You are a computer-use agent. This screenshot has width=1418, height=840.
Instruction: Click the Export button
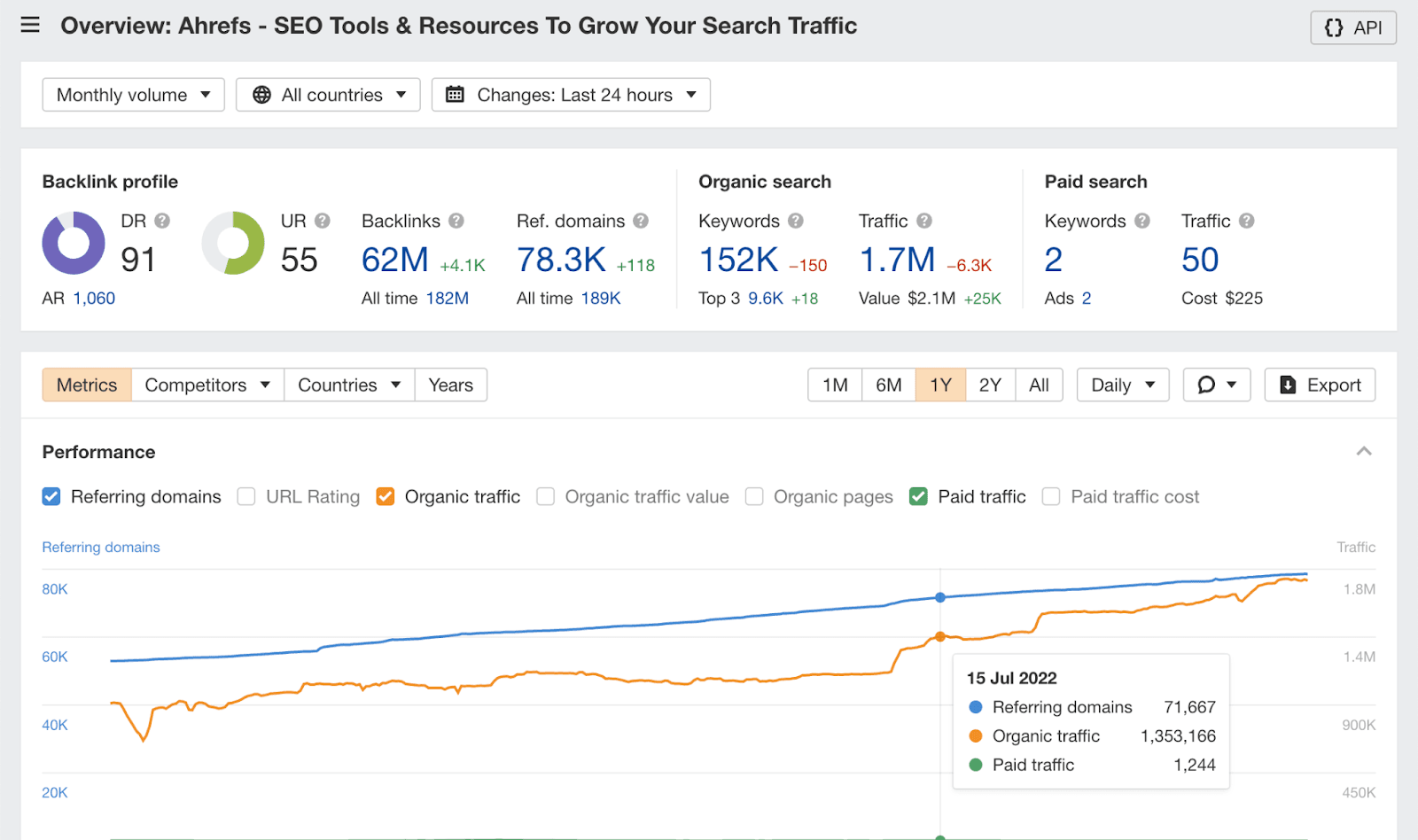pyautogui.click(x=1320, y=385)
